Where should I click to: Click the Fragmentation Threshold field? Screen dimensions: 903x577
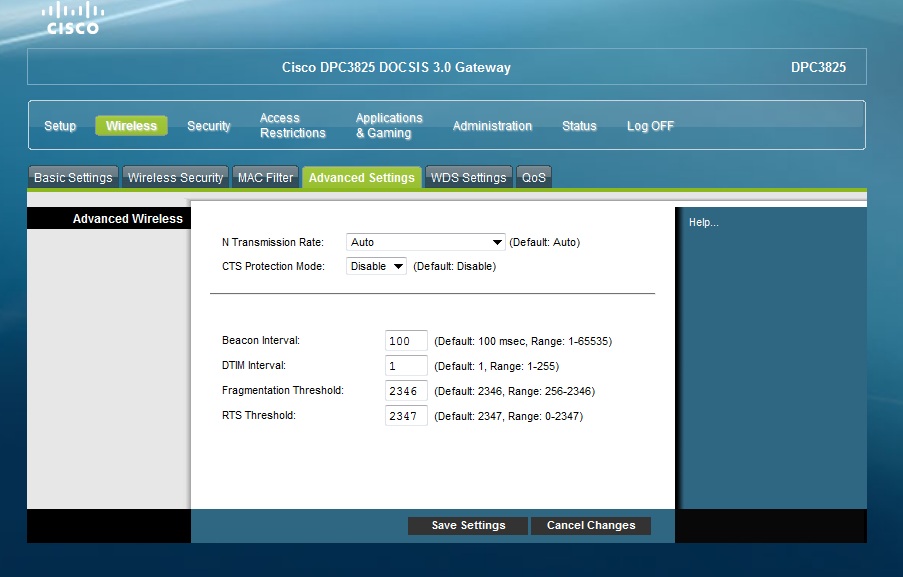tap(406, 391)
